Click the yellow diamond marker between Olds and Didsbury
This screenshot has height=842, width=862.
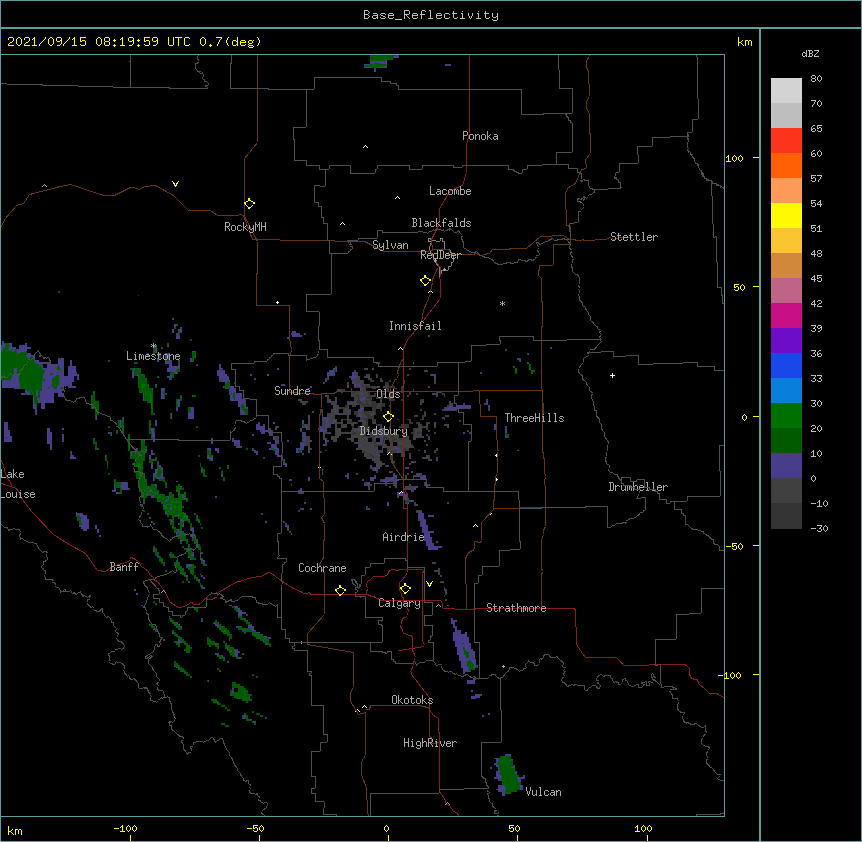[388, 416]
